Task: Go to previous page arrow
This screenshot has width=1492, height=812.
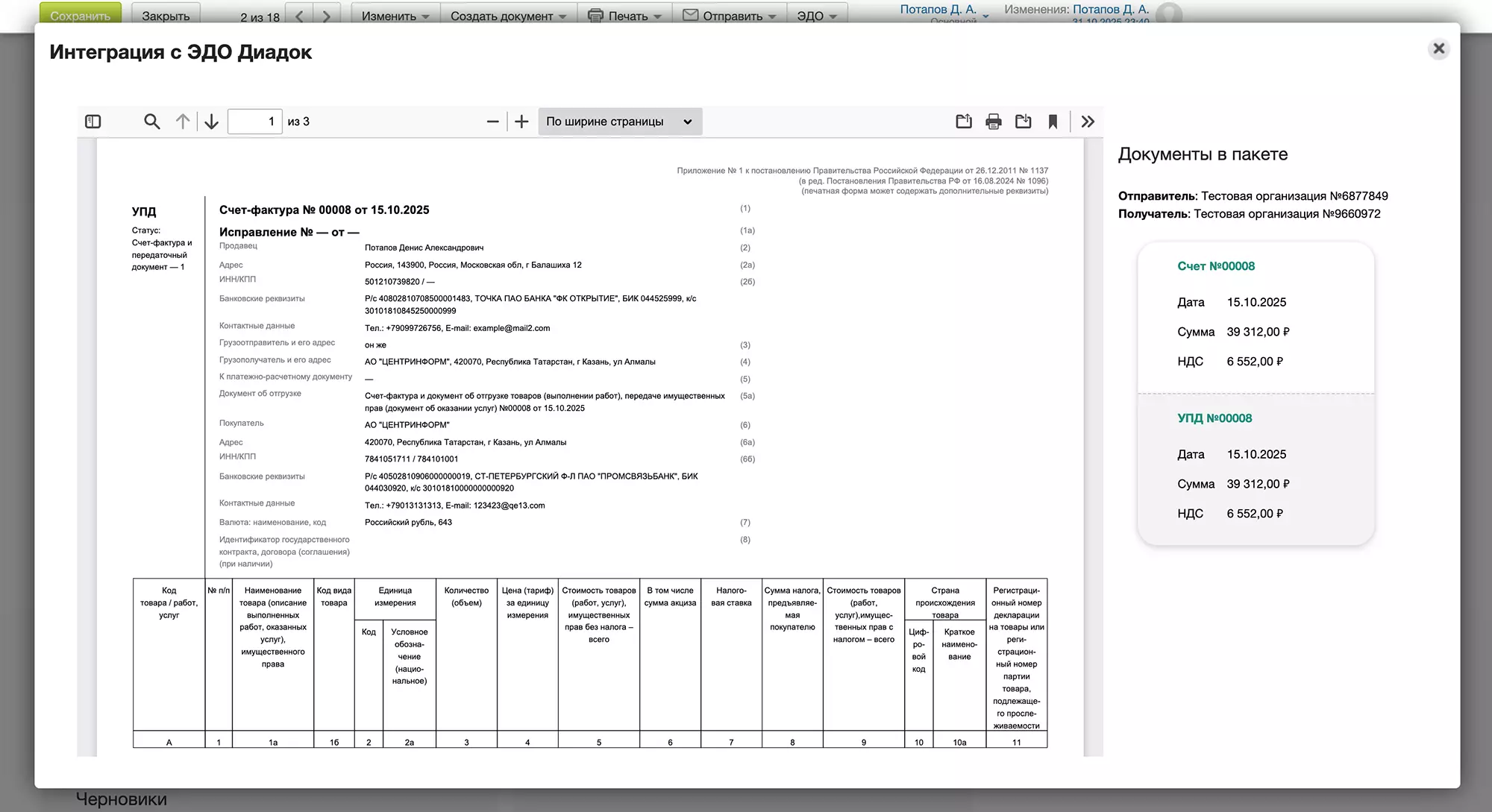Action: pyautogui.click(x=183, y=122)
